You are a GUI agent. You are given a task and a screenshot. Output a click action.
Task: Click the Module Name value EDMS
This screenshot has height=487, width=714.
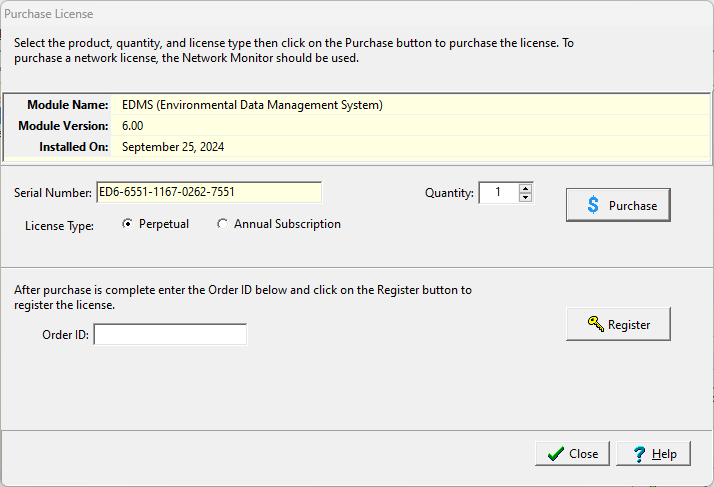252,104
